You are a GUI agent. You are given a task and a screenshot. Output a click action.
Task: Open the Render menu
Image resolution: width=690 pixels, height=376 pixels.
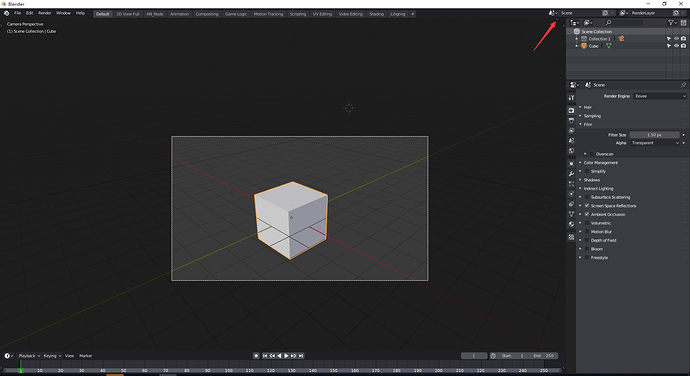tap(44, 13)
